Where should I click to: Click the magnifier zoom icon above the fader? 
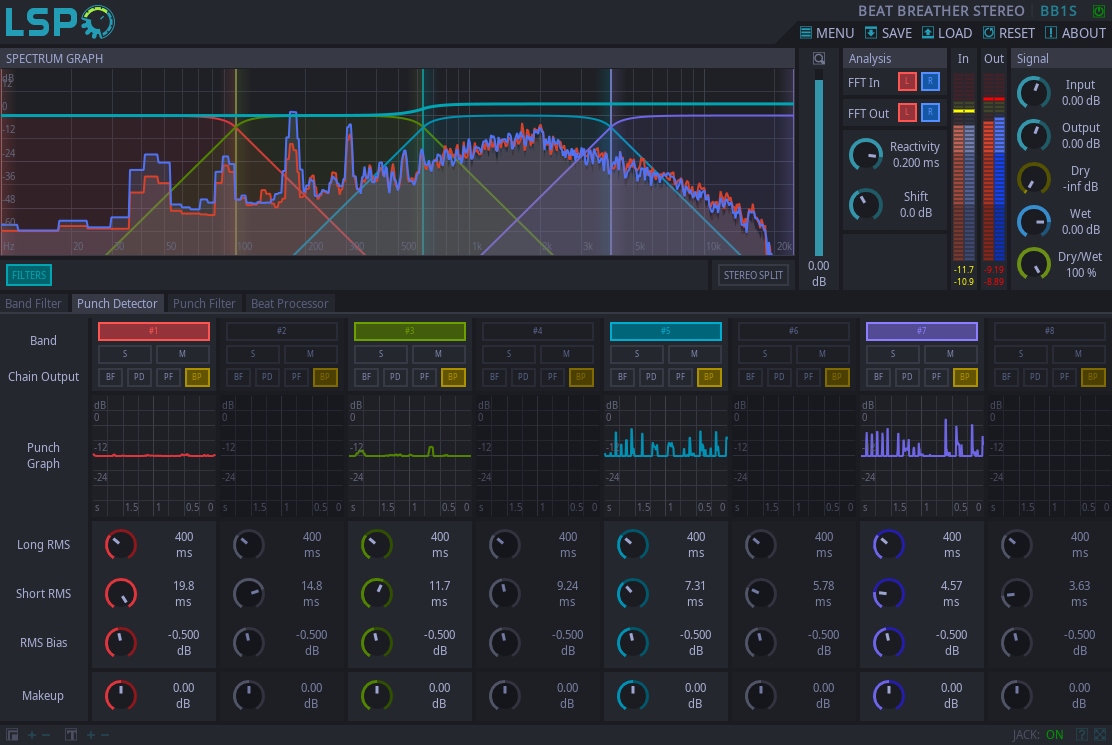[x=818, y=59]
